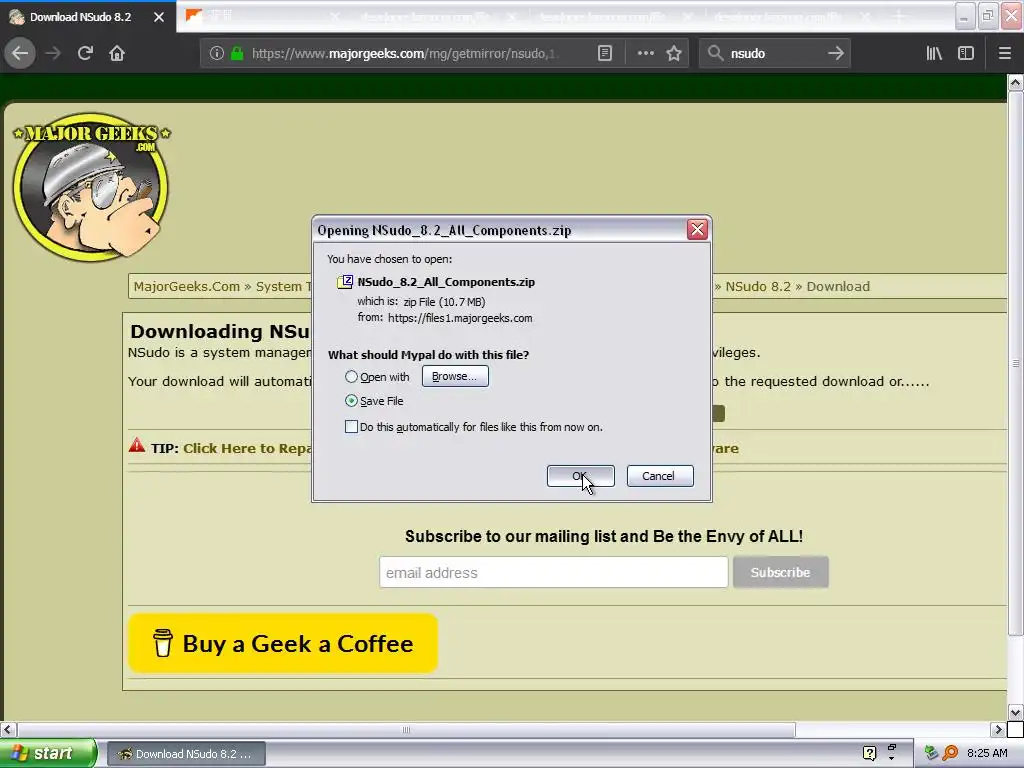This screenshot has width=1024, height=768.
Task: Show site information icon in address bar
Action: click(217, 54)
